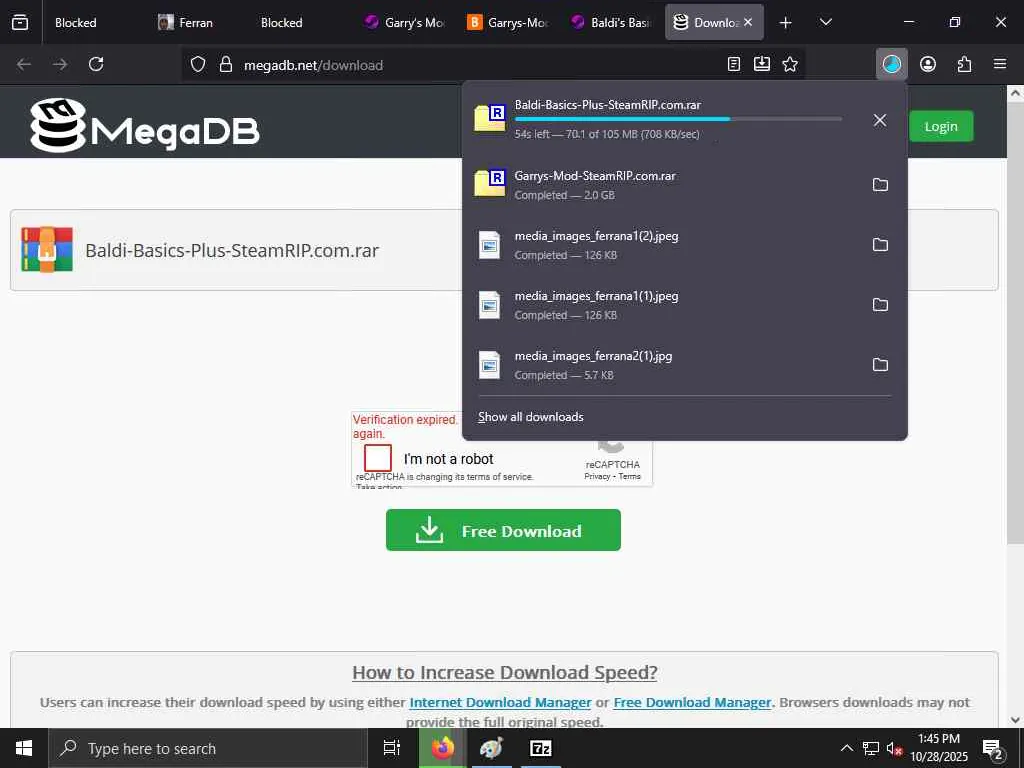Switch to the Ferran tab
1024x768 pixels.
click(x=196, y=22)
